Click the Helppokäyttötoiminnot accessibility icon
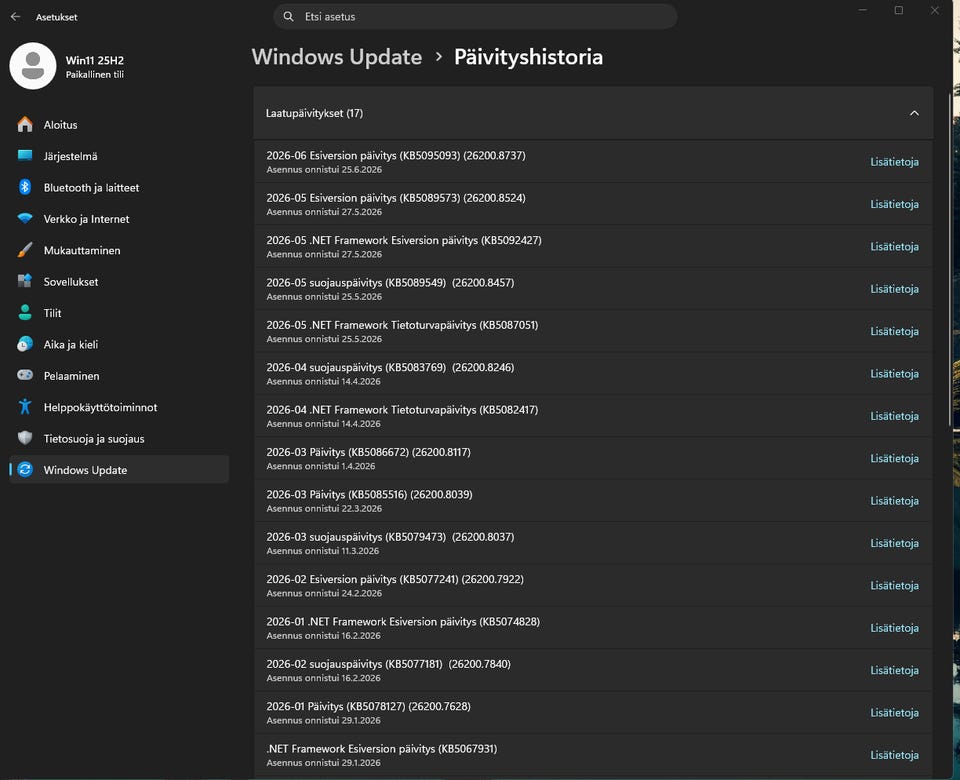Viewport: 960px width, 780px height. point(25,407)
